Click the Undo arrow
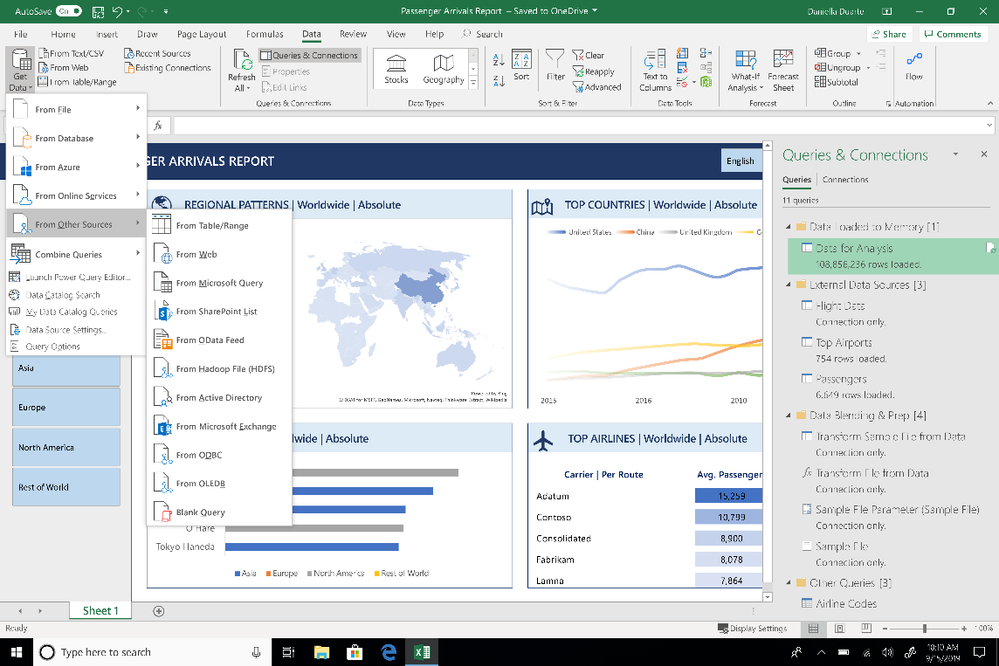This screenshot has height=666, width=999. 117,11
